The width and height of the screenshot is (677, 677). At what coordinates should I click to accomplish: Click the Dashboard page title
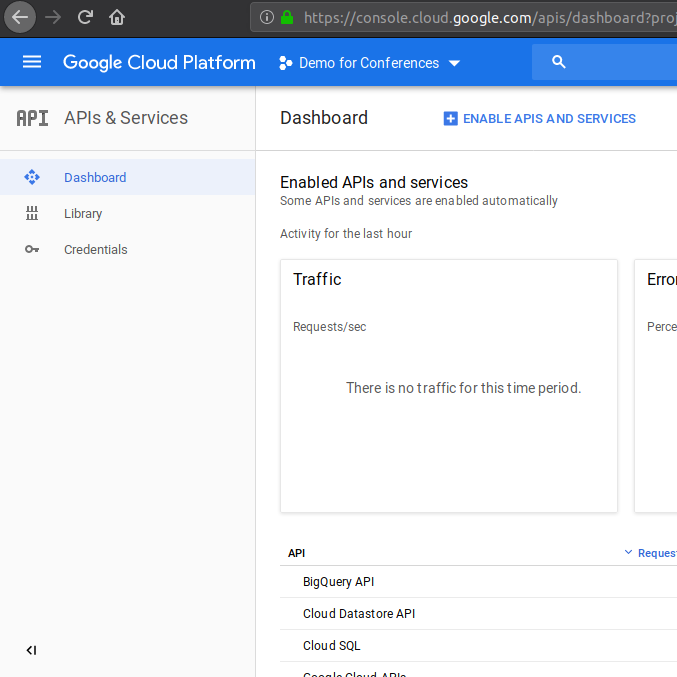[324, 118]
